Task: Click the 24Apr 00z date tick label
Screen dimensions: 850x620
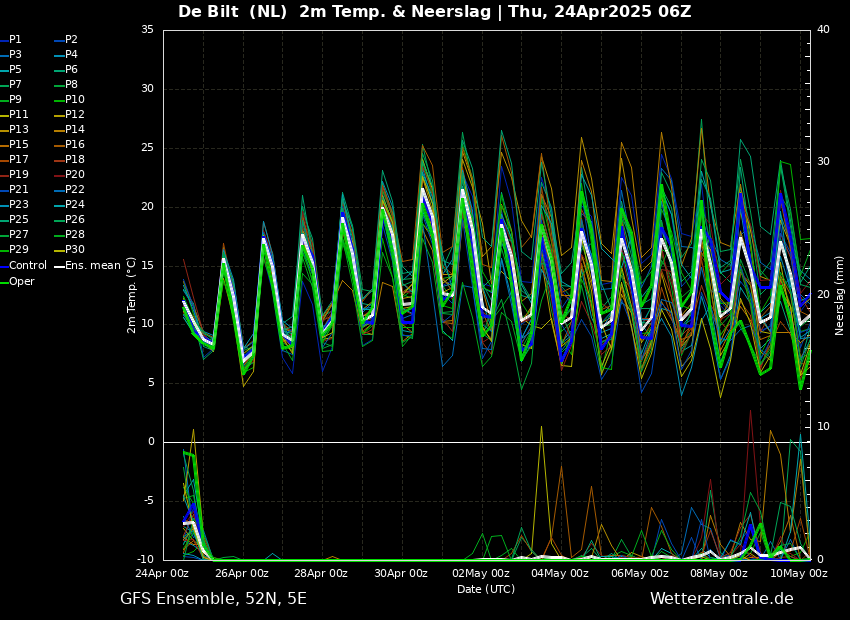Action: (x=162, y=573)
